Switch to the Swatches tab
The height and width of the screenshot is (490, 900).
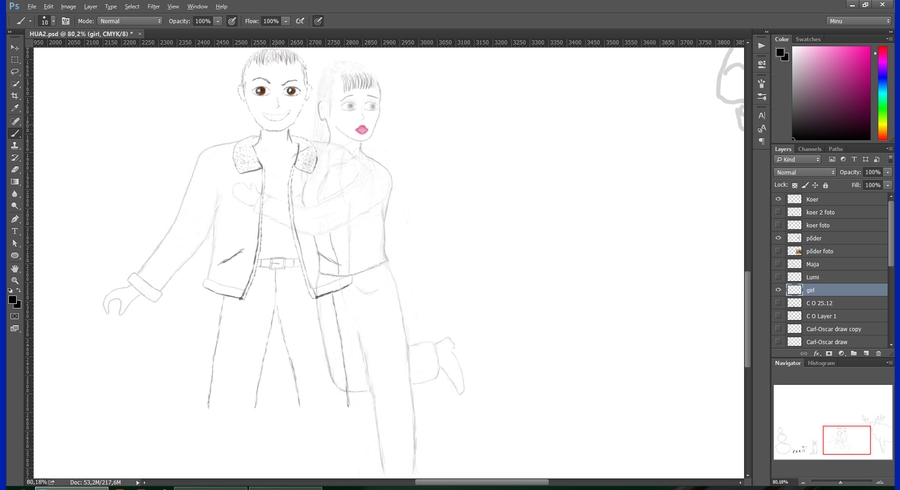tap(808, 40)
